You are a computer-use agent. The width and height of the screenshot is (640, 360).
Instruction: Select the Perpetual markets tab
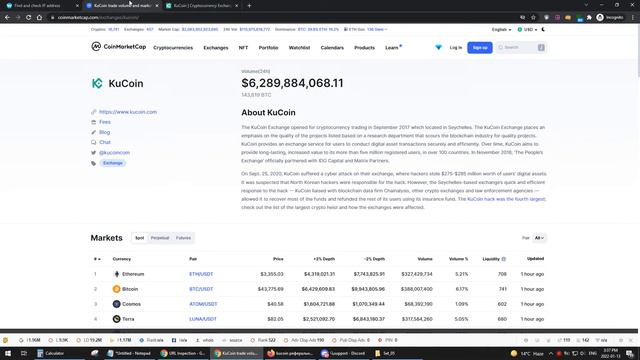click(160, 238)
